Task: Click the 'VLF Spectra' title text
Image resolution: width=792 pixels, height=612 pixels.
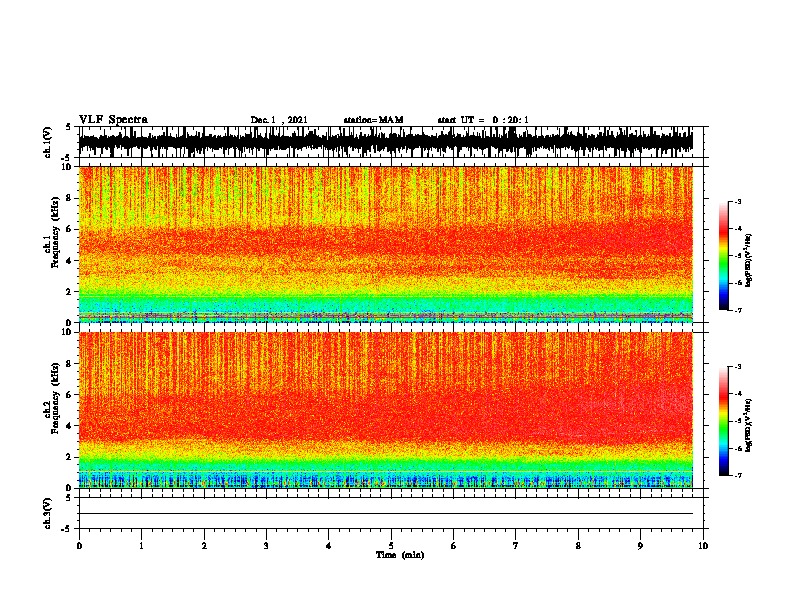Action: click(x=113, y=120)
